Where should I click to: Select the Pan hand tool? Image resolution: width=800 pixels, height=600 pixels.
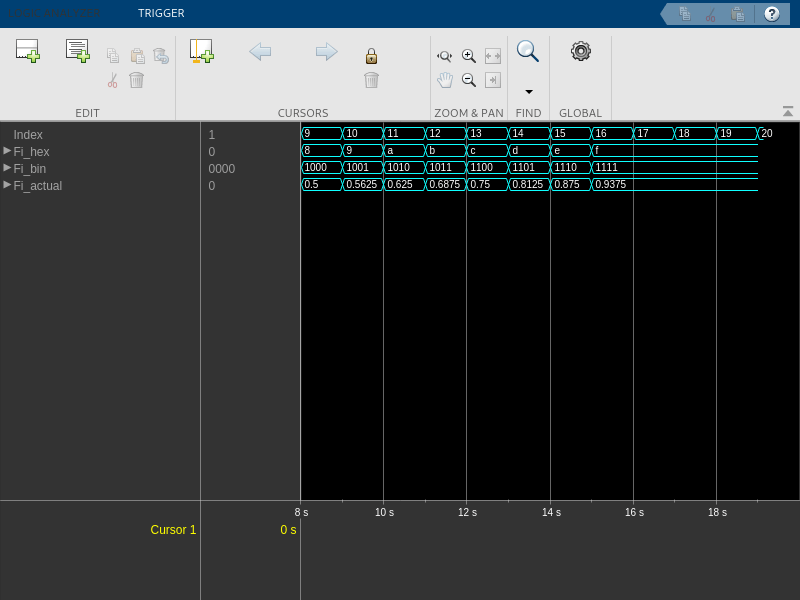444,80
